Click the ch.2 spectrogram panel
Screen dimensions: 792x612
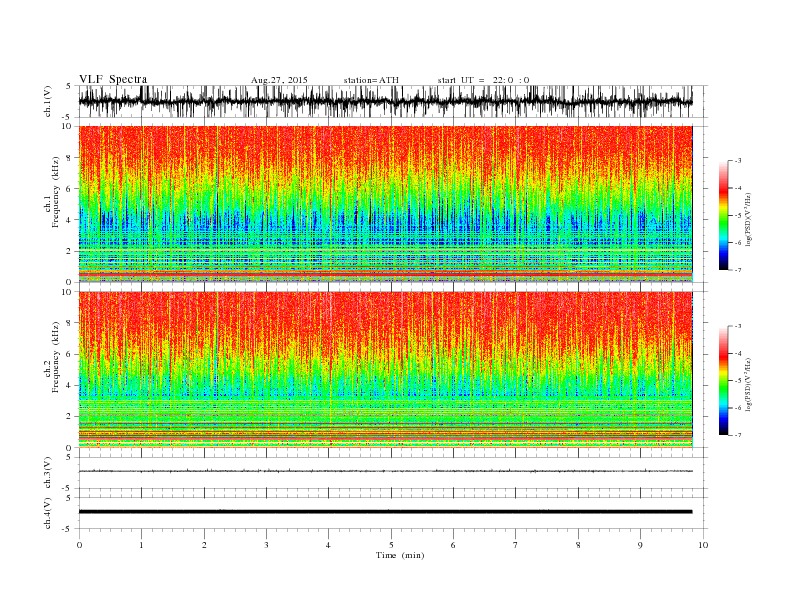pos(385,370)
